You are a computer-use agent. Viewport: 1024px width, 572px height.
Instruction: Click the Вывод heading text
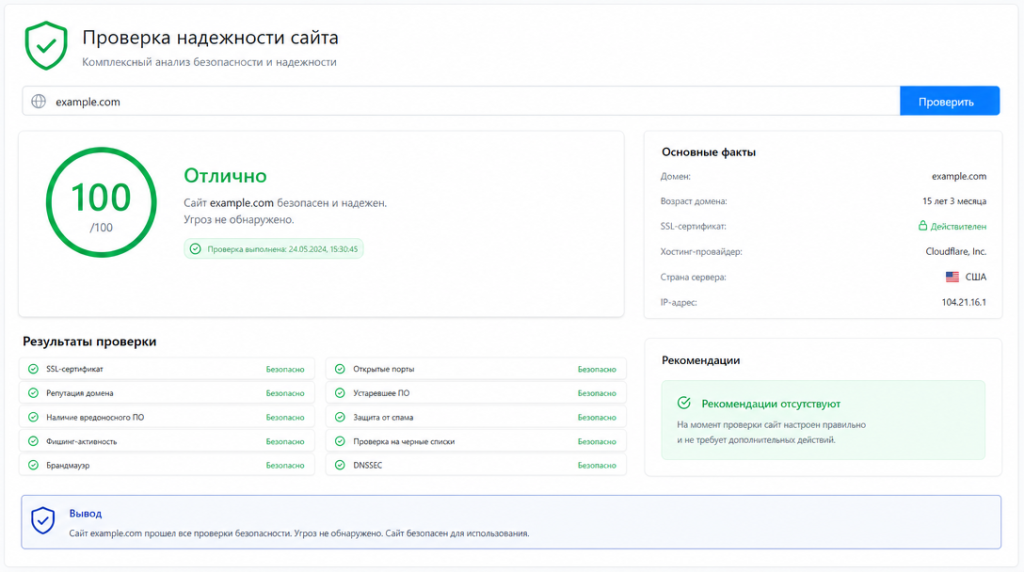(x=86, y=514)
